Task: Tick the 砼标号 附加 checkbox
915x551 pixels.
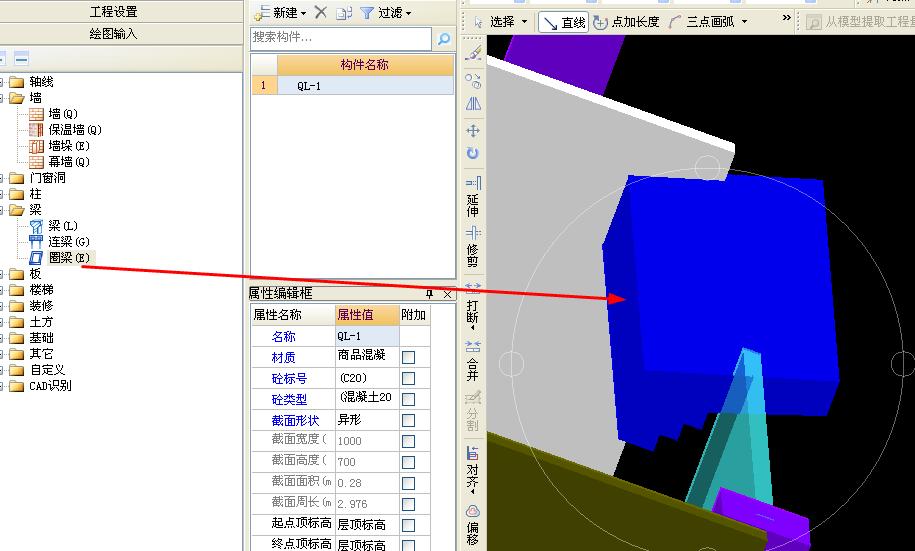Action: [408, 378]
